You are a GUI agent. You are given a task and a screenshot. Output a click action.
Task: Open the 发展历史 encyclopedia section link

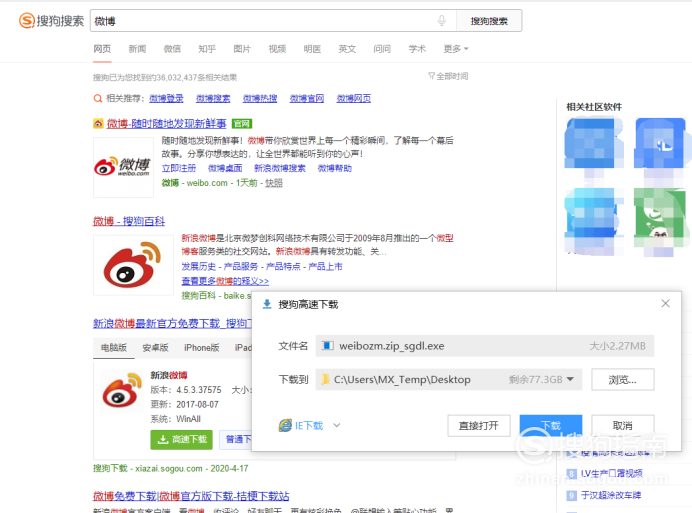point(199,266)
